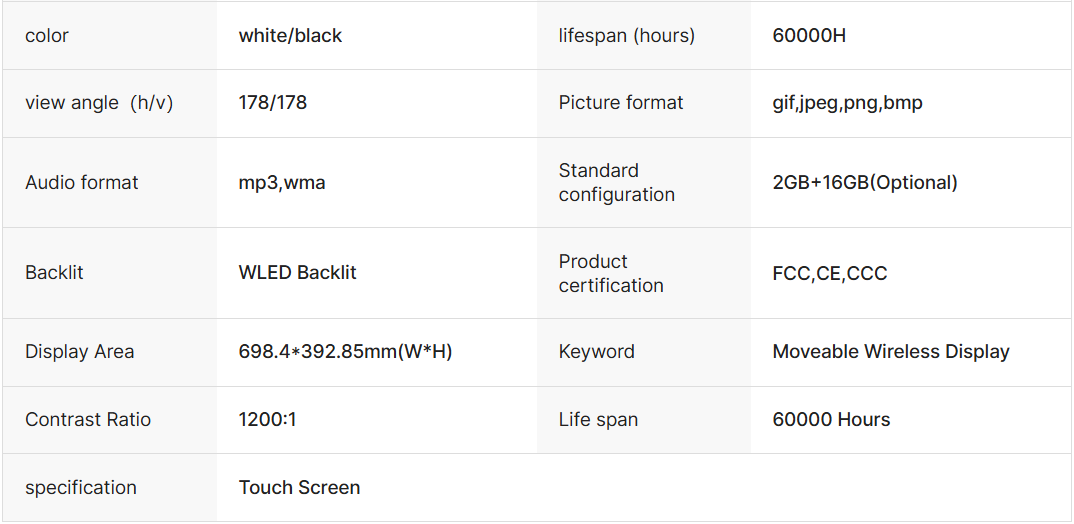Select the 'white/black' color value
The height and width of the screenshot is (524, 1074).
(x=290, y=36)
